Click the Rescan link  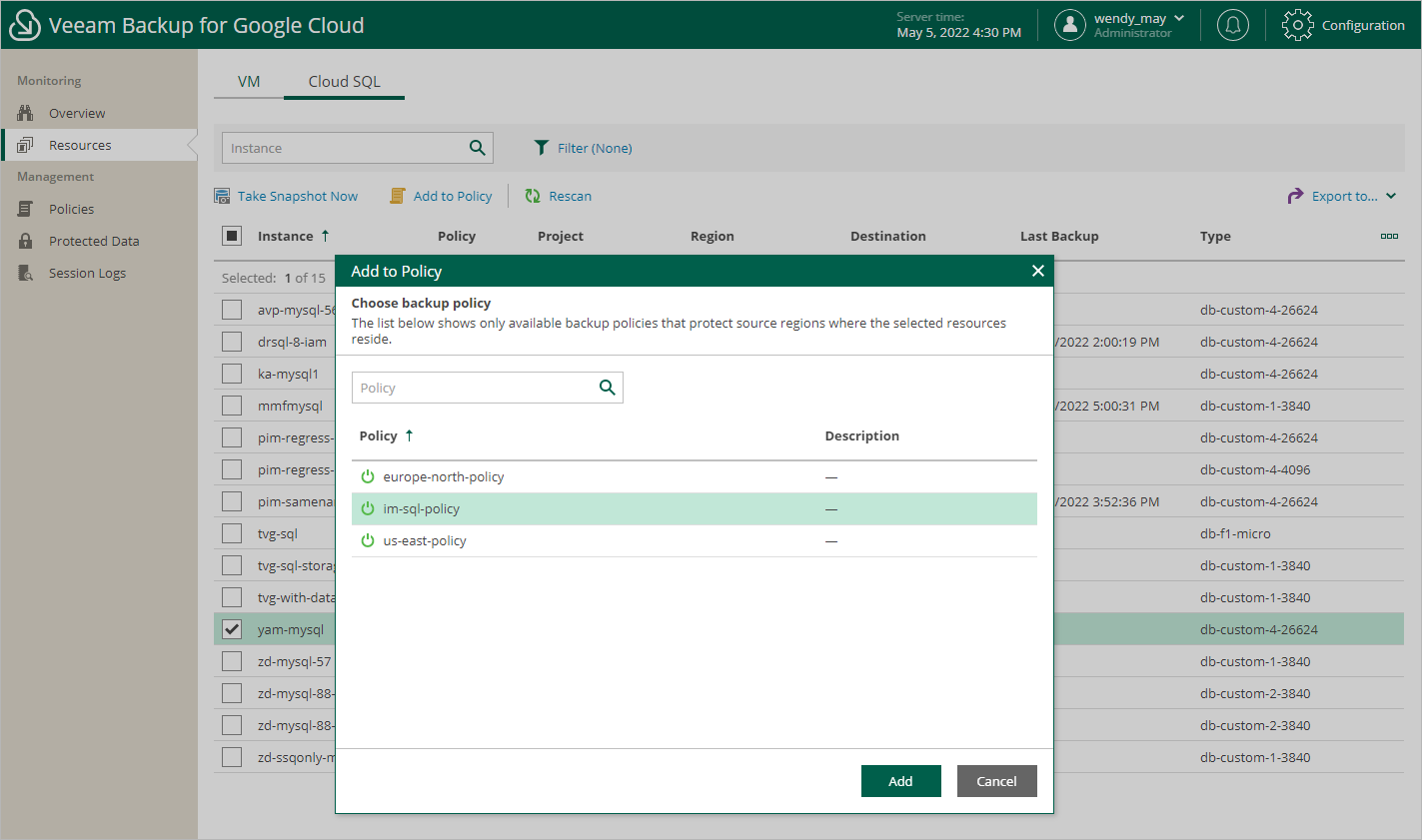pos(571,196)
